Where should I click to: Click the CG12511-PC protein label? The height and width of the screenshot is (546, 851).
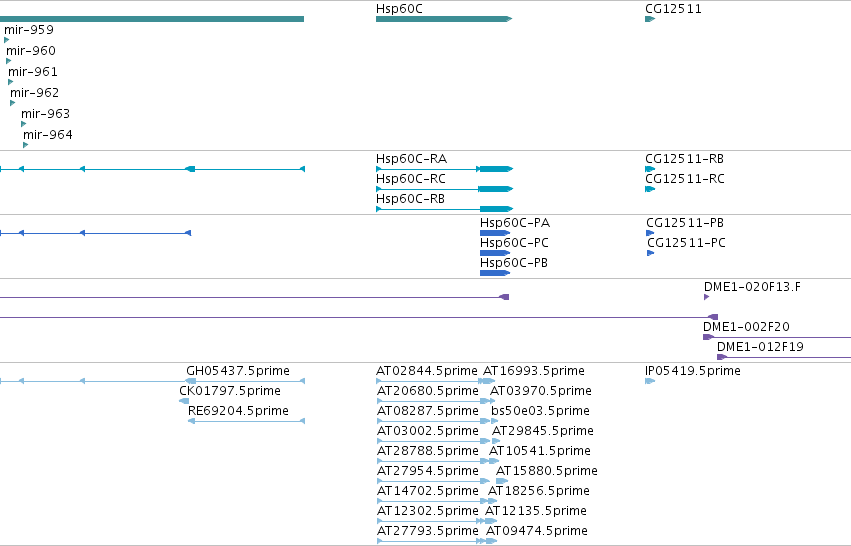coord(687,243)
